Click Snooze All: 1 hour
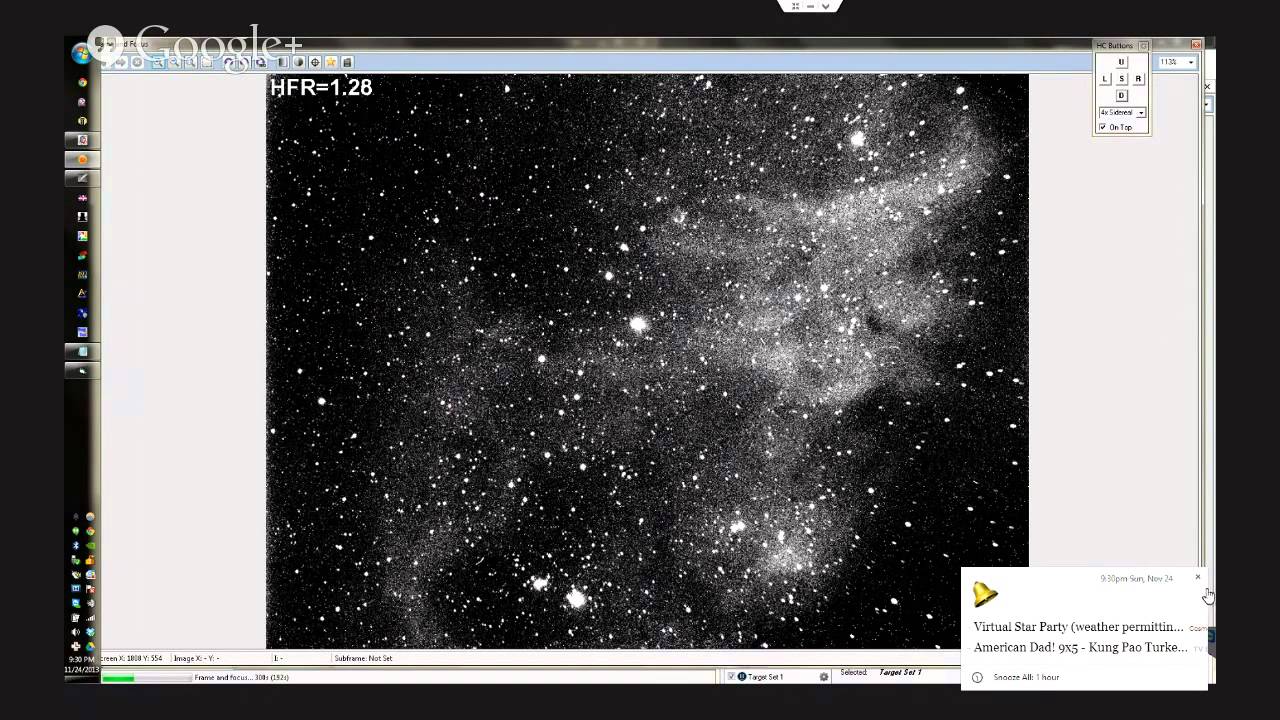The width and height of the screenshot is (1280, 720). click(1026, 677)
